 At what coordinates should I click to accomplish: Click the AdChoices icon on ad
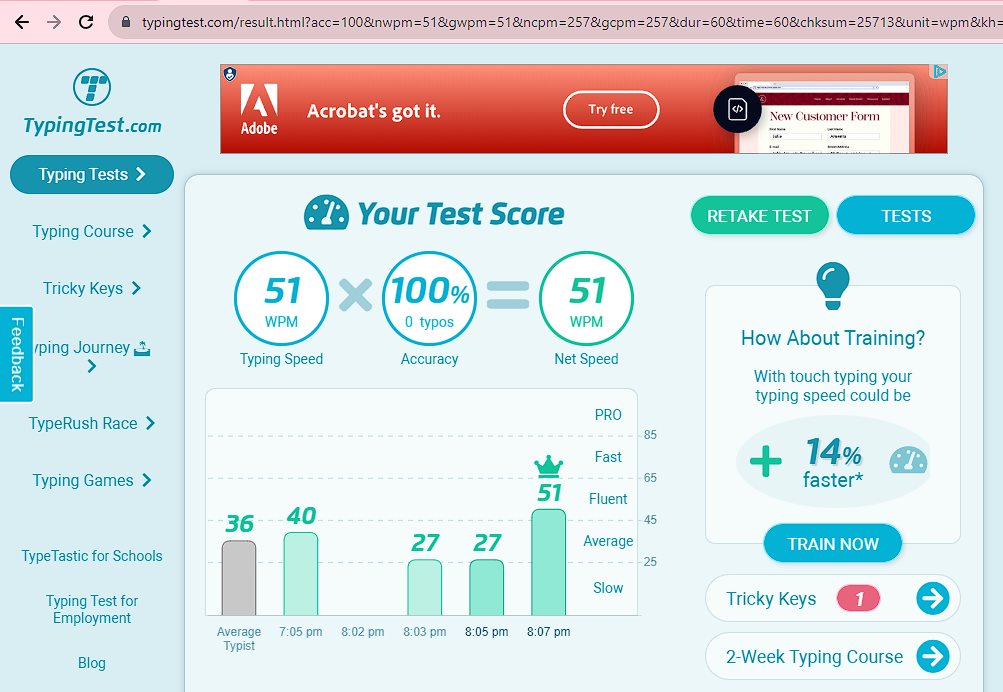pos(939,72)
